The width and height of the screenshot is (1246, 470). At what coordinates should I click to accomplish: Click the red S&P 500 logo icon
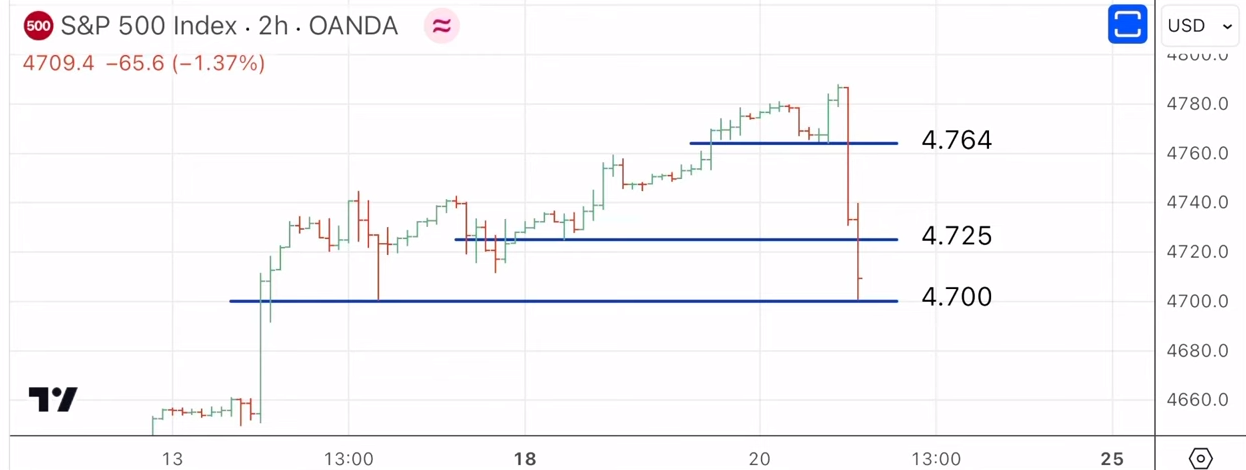click(38, 26)
